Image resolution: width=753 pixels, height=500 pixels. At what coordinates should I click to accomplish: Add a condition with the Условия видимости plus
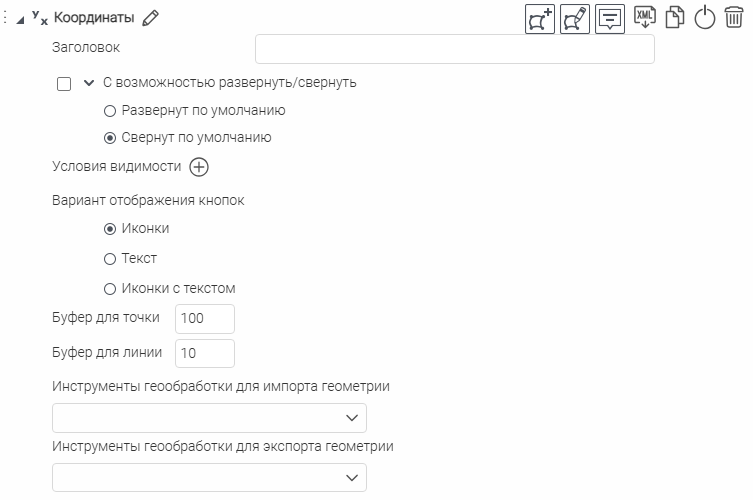pyautogui.click(x=199, y=167)
